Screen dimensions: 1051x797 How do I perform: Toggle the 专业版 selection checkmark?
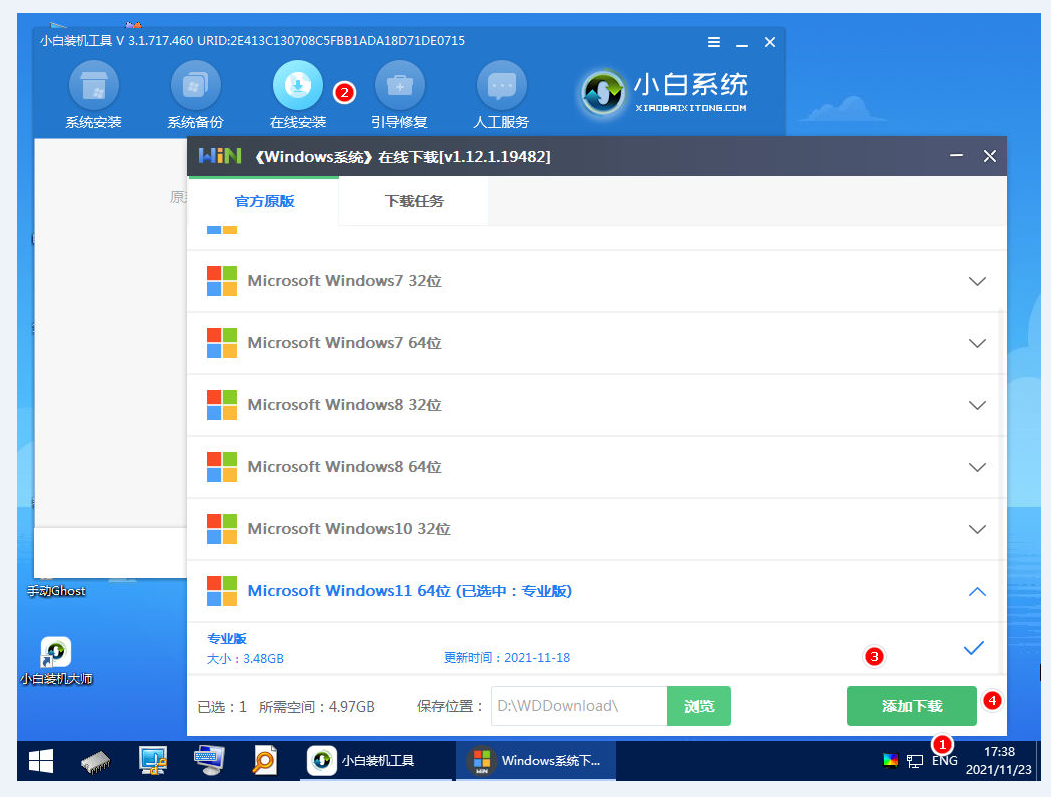973,648
